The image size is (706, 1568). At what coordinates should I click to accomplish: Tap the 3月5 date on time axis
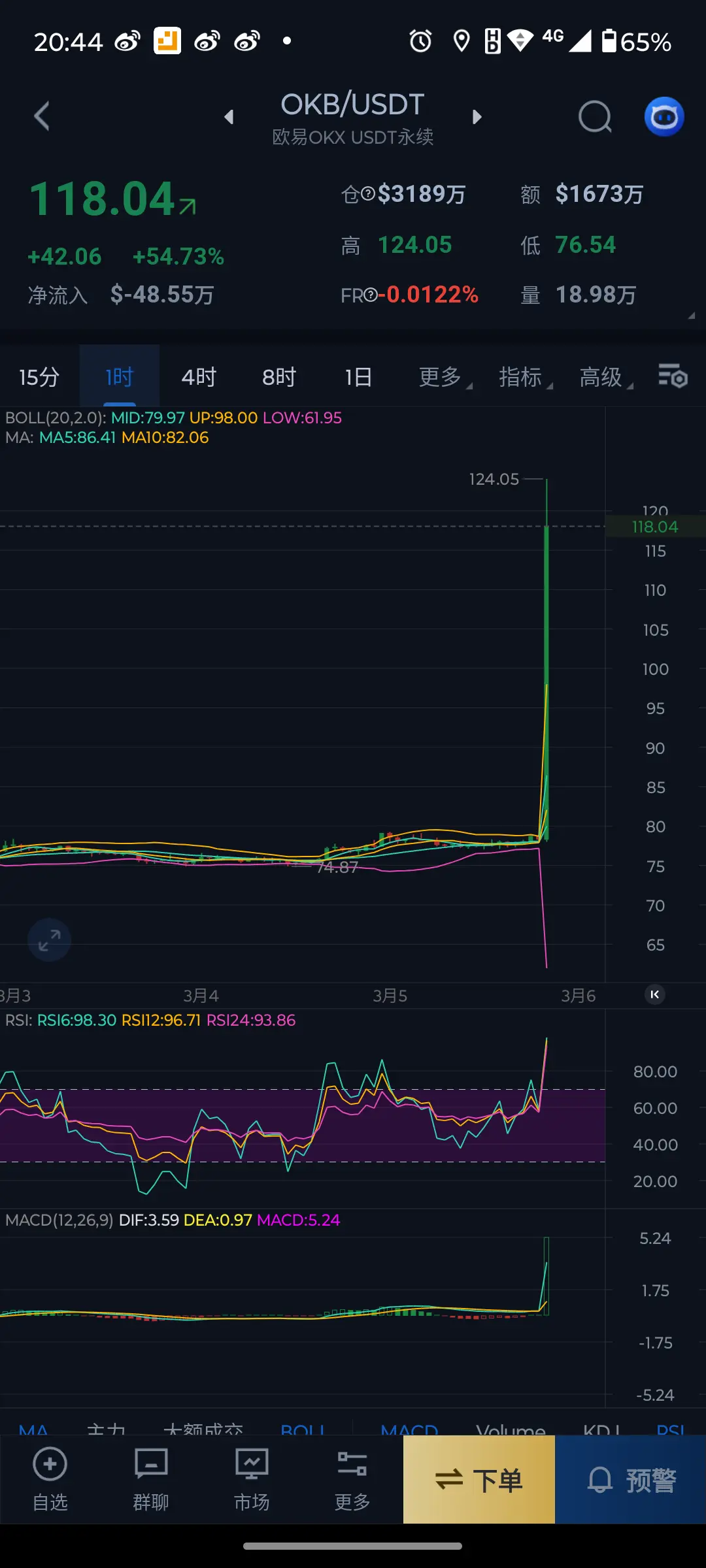pyautogui.click(x=390, y=996)
